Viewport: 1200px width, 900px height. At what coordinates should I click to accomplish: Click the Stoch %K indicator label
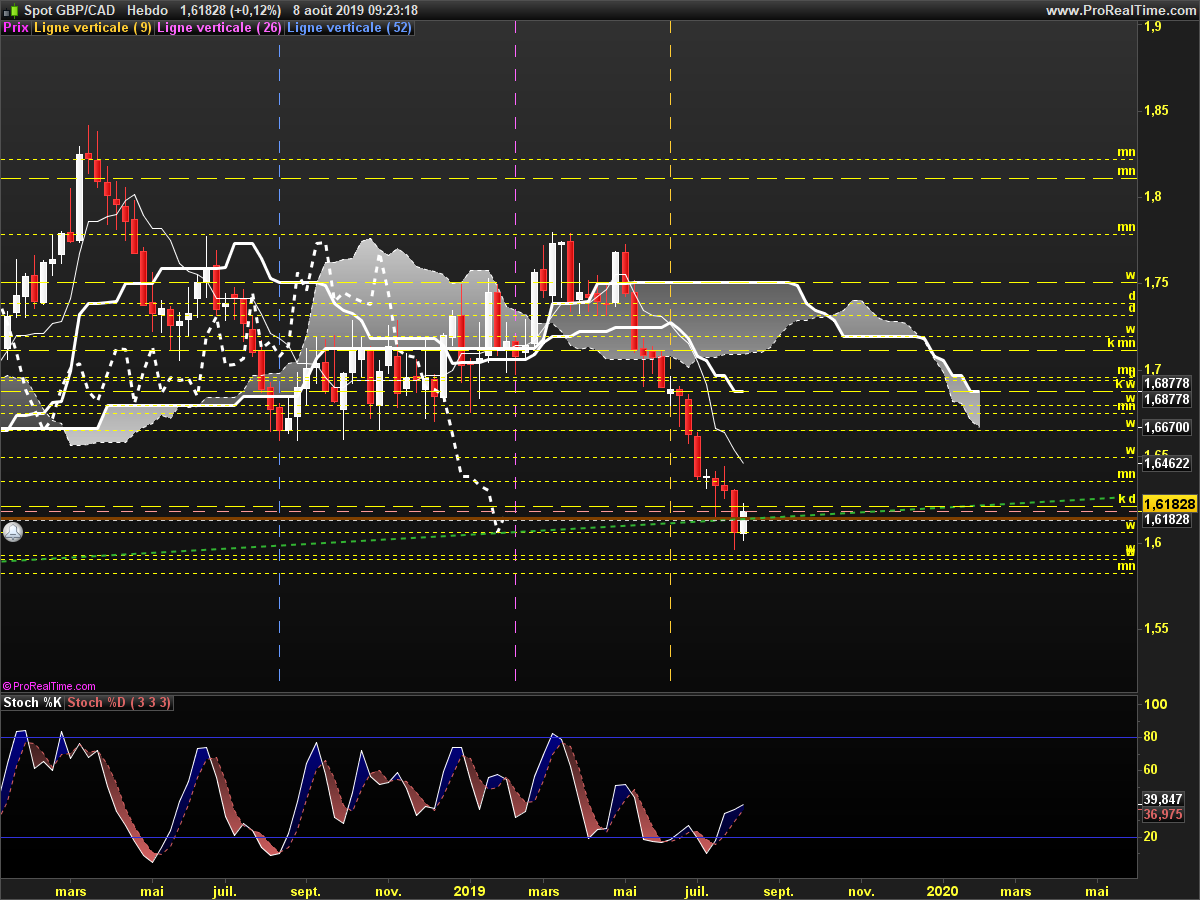33,703
